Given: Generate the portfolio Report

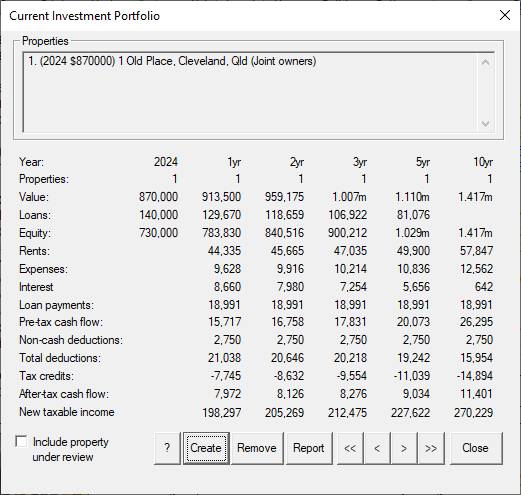Looking at the screenshot, I should 309,448.
